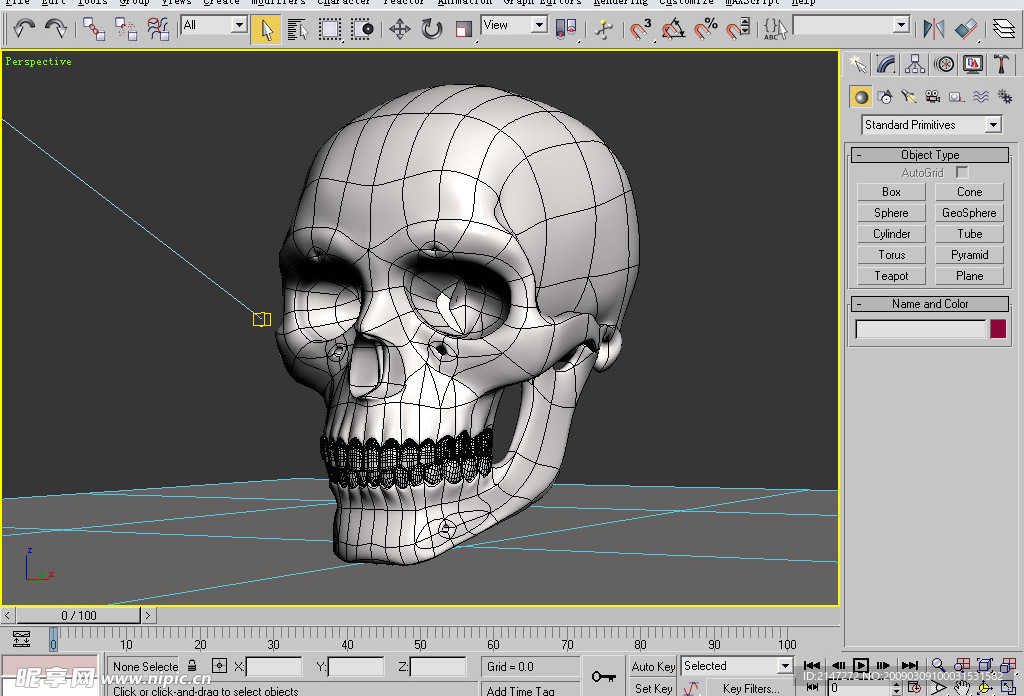Click the Teapot primitive button

pyautogui.click(x=891, y=276)
